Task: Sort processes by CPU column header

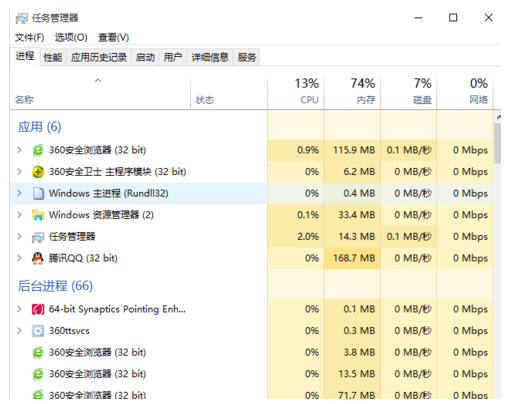Action: [296, 92]
